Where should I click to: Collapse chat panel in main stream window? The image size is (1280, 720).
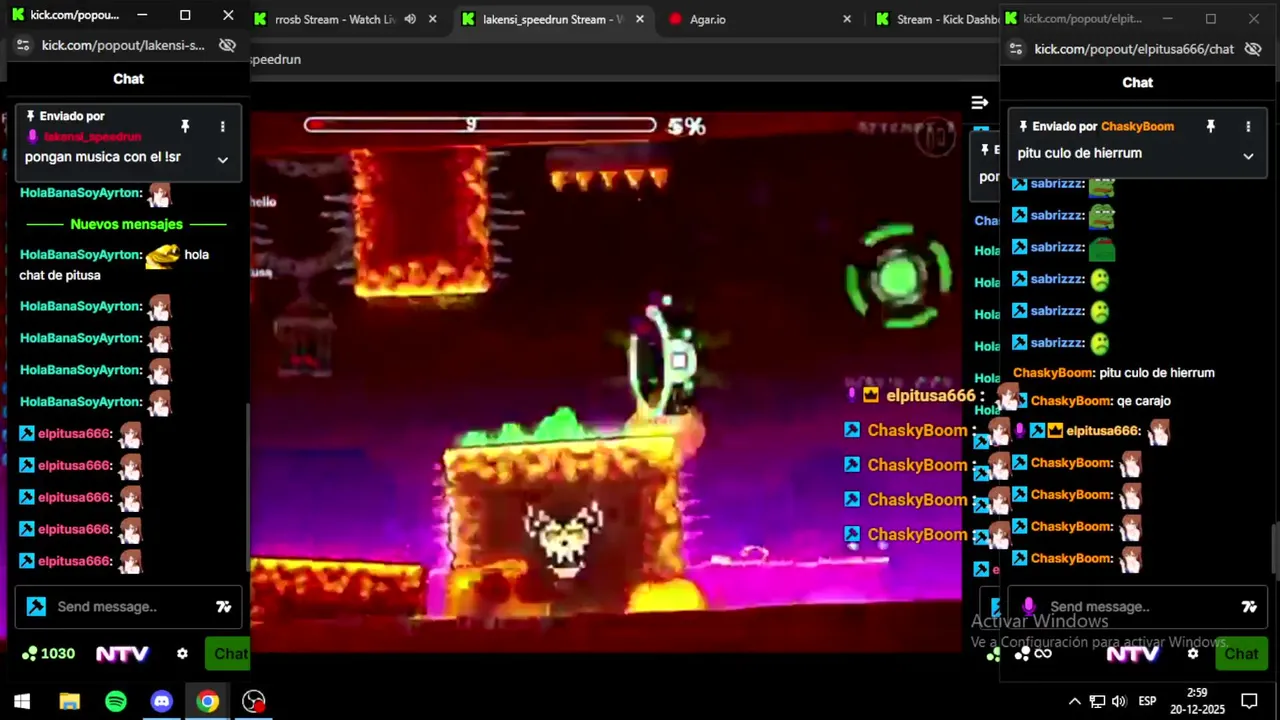tap(979, 102)
